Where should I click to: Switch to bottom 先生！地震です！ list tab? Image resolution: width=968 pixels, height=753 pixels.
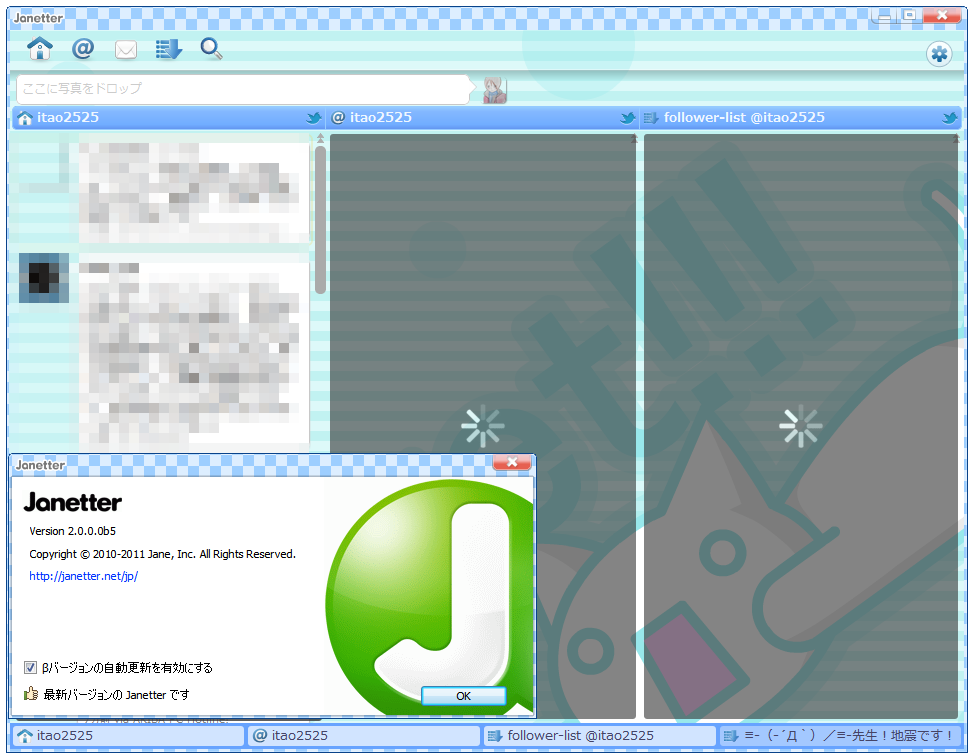[x=839, y=736]
